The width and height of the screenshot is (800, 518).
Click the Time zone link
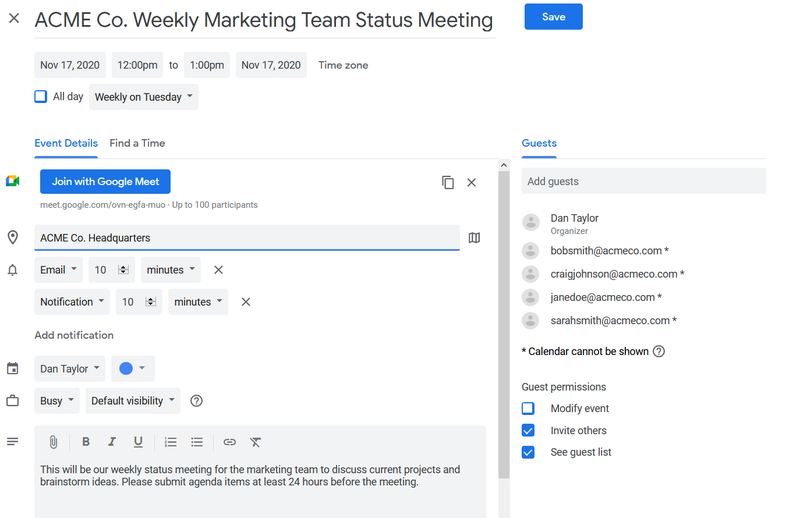[x=343, y=65]
